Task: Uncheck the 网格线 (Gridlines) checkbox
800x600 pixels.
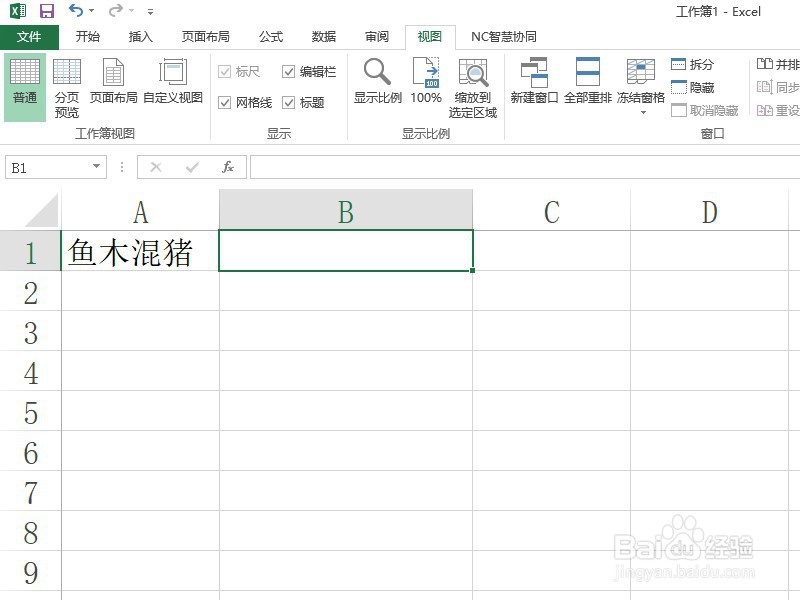Action: pyautogui.click(x=223, y=103)
